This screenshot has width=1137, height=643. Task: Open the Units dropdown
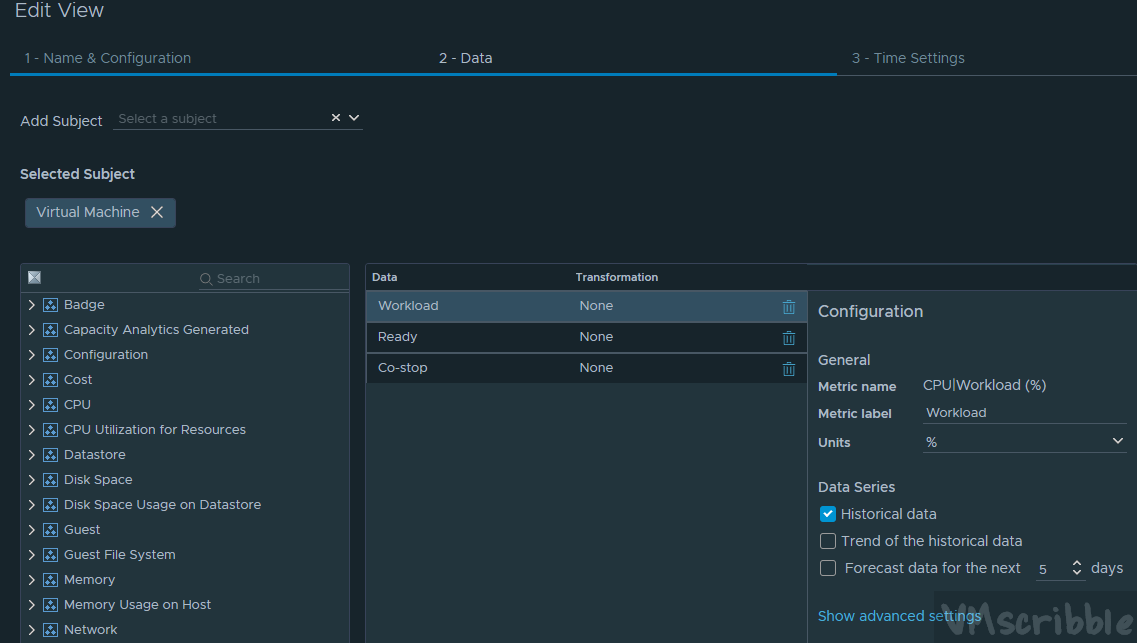tap(1117, 441)
